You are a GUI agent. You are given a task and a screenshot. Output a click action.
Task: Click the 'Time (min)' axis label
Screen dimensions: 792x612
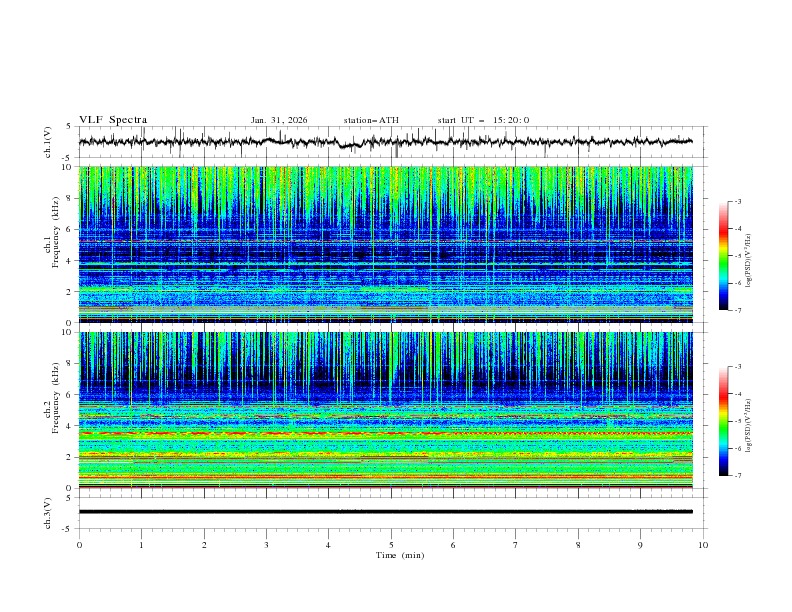[400, 555]
